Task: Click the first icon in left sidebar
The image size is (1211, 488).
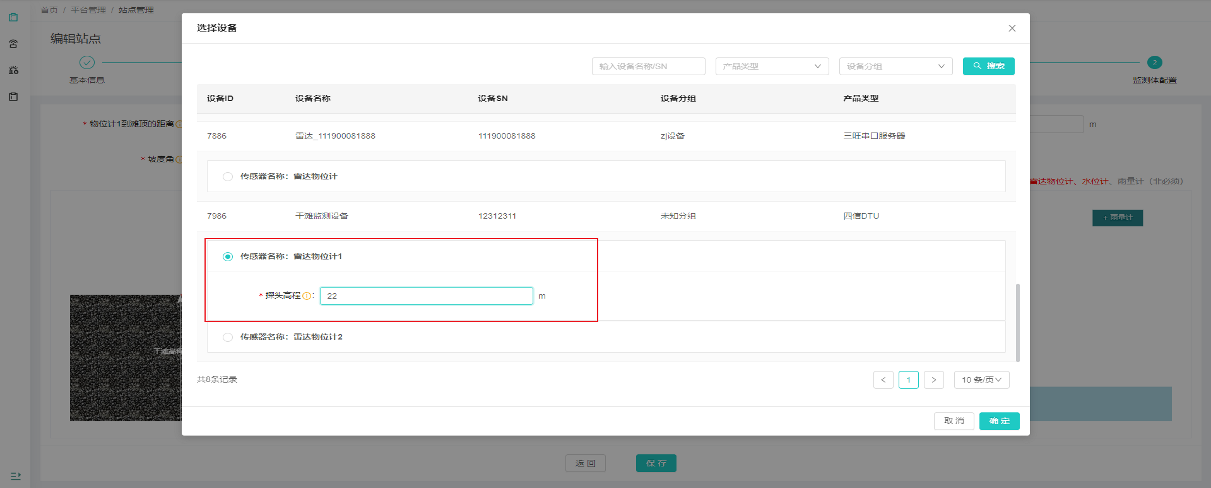Action: 13,17
